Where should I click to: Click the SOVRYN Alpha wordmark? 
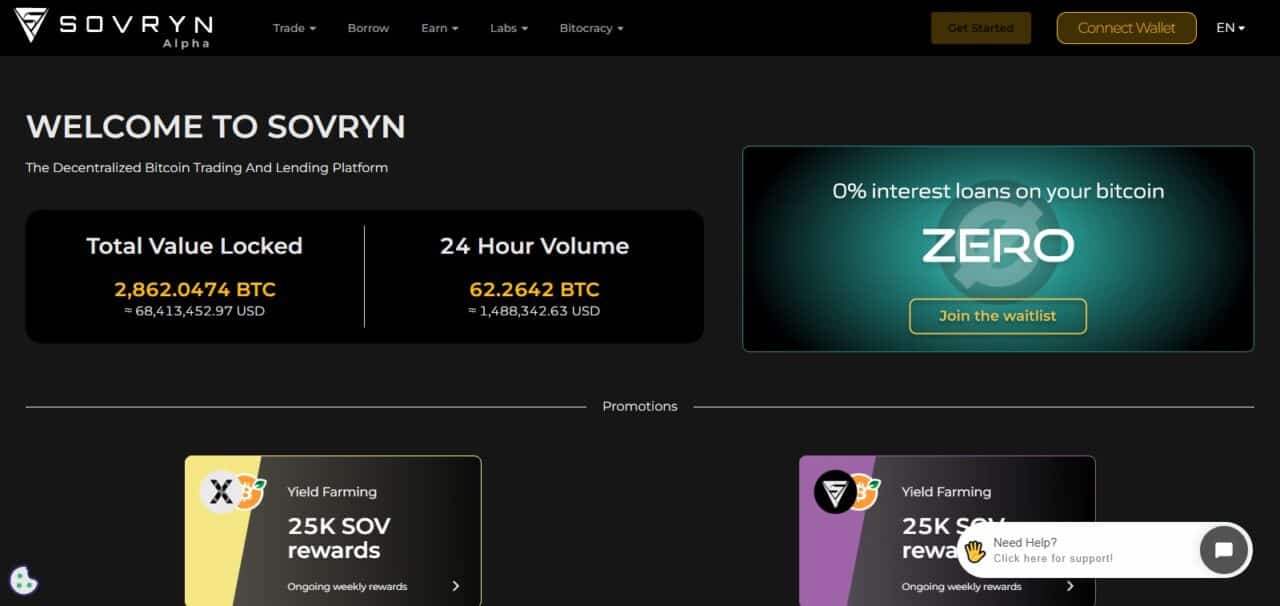click(x=135, y=30)
